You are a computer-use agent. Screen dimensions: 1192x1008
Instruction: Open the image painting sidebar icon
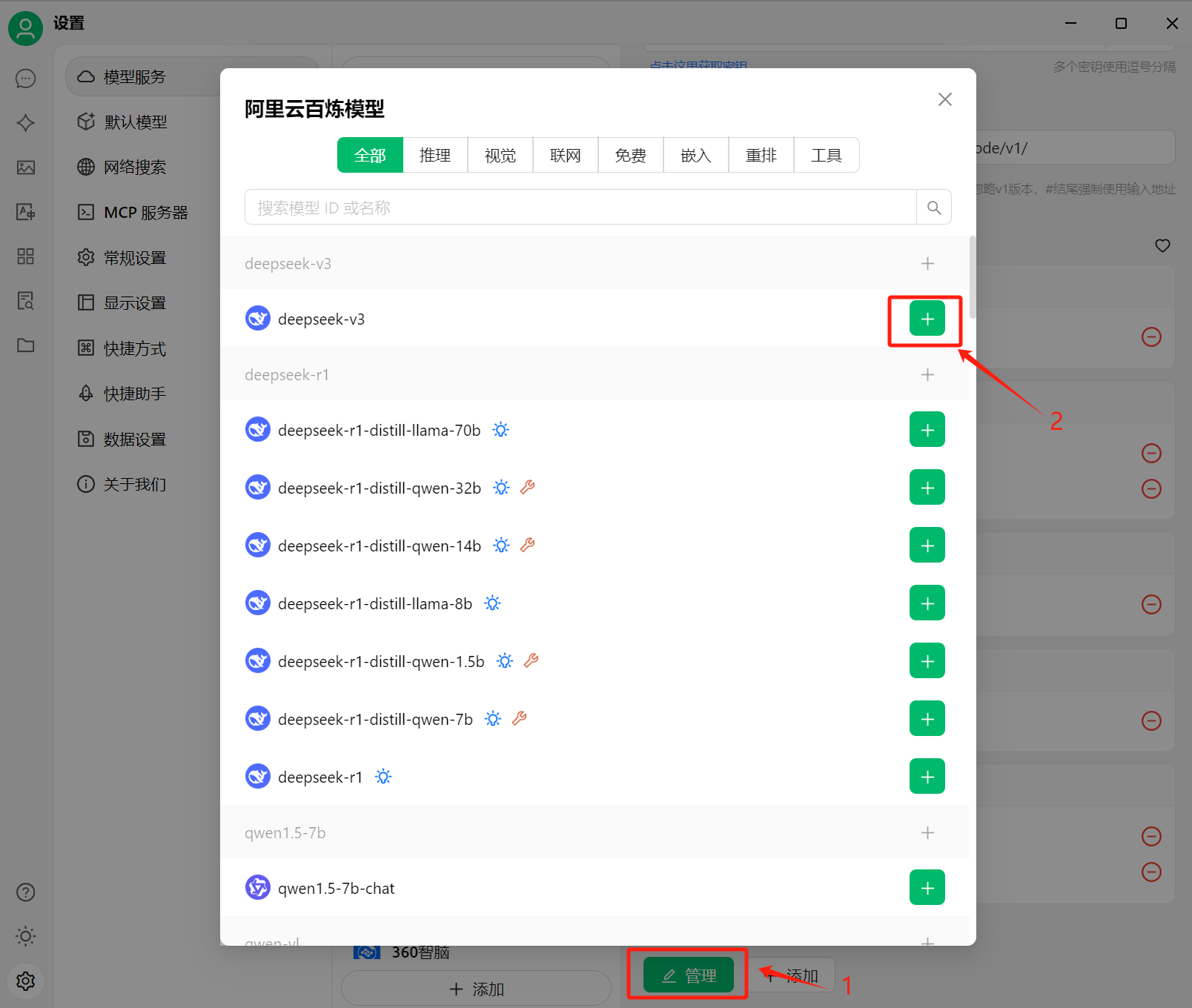[x=26, y=168]
